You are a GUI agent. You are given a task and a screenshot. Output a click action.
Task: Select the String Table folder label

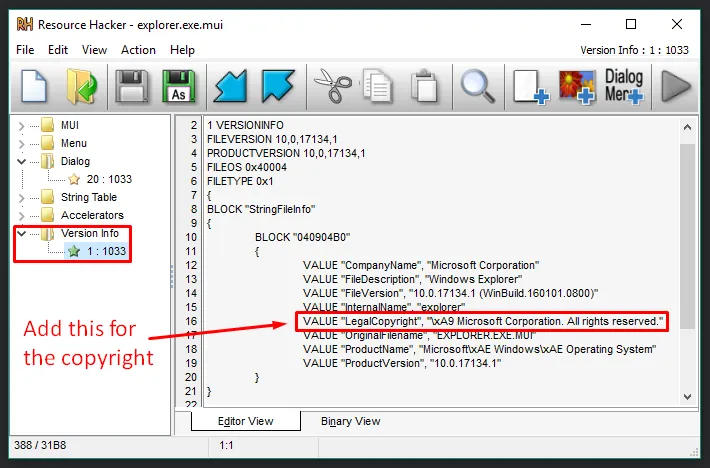click(89, 197)
